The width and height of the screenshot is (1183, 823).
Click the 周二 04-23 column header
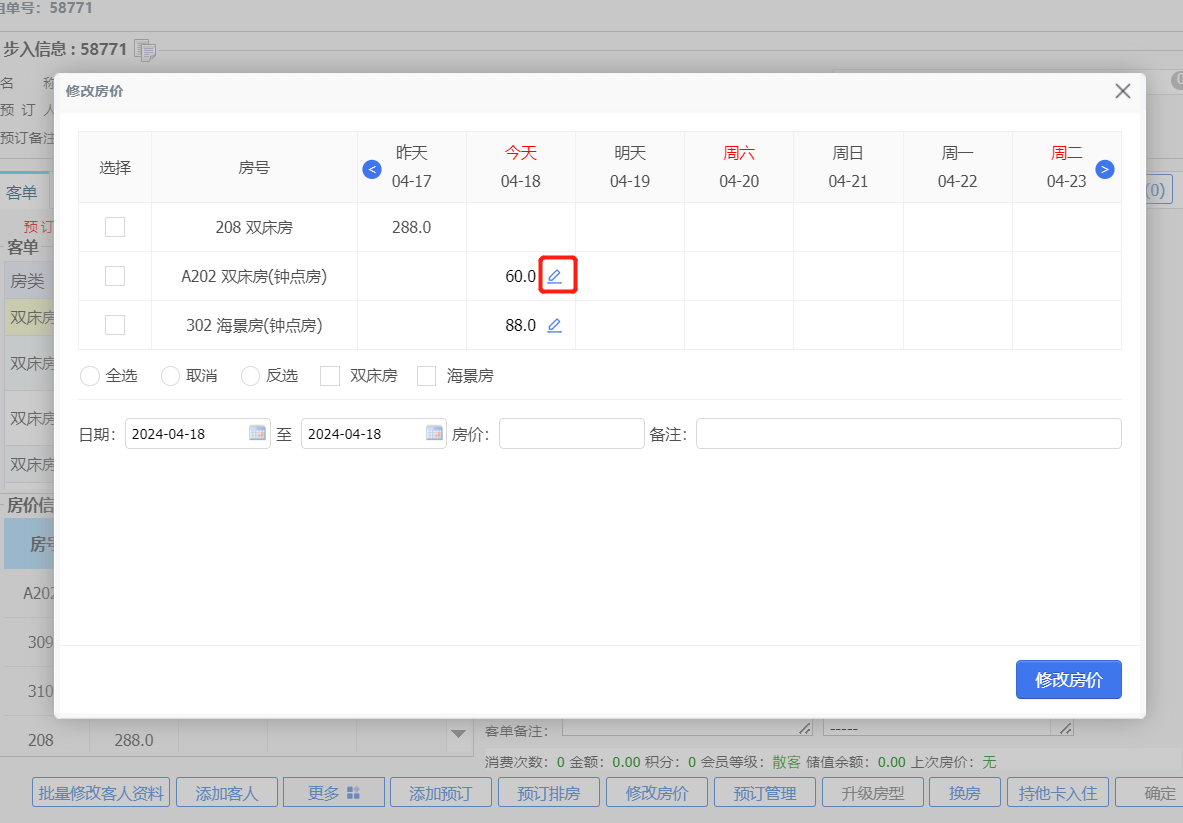tap(1067, 167)
